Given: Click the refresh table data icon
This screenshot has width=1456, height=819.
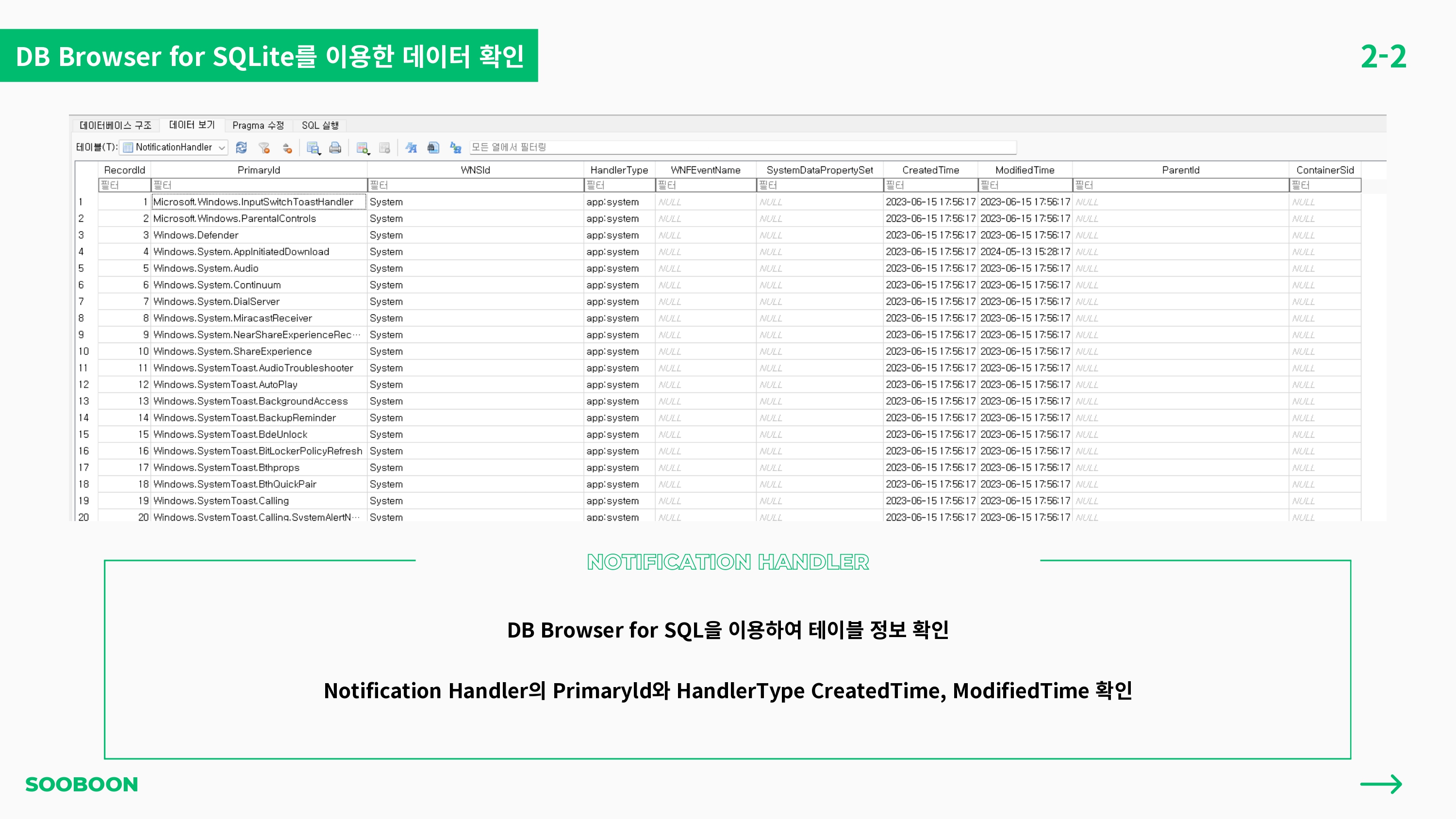Looking at the screenshot, I should [x=241, y=147].
